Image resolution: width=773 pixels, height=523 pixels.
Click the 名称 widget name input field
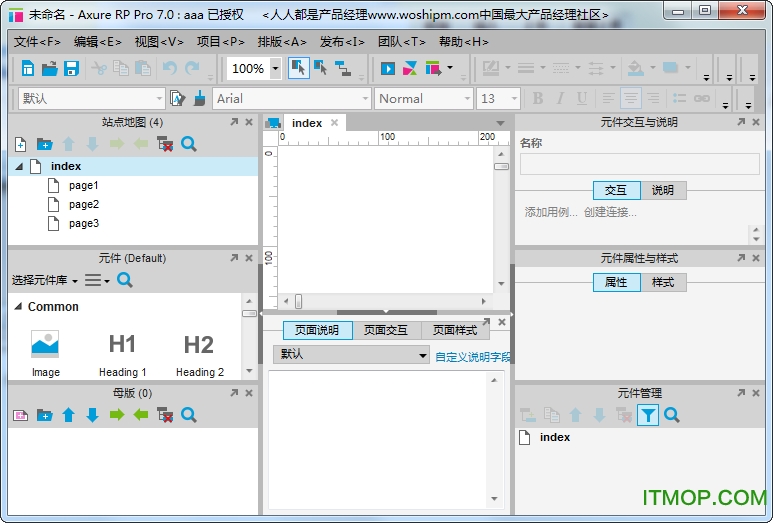click(639, 164)
